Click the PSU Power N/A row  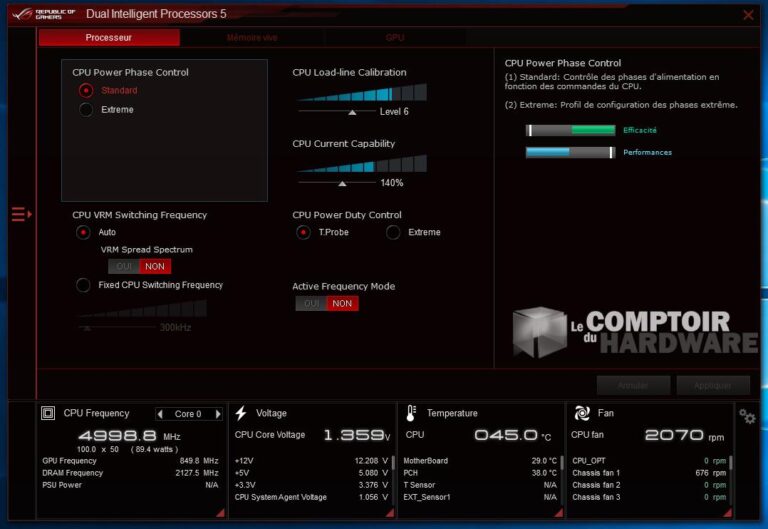[130, 485]
